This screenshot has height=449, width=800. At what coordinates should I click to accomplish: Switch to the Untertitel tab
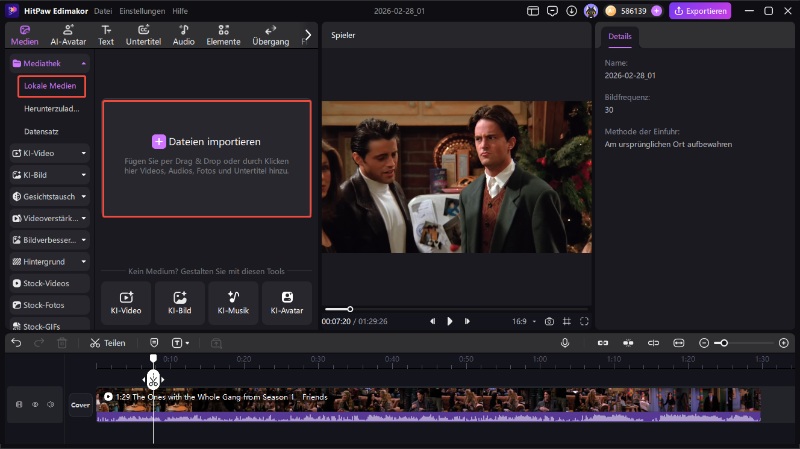[143, 35]
